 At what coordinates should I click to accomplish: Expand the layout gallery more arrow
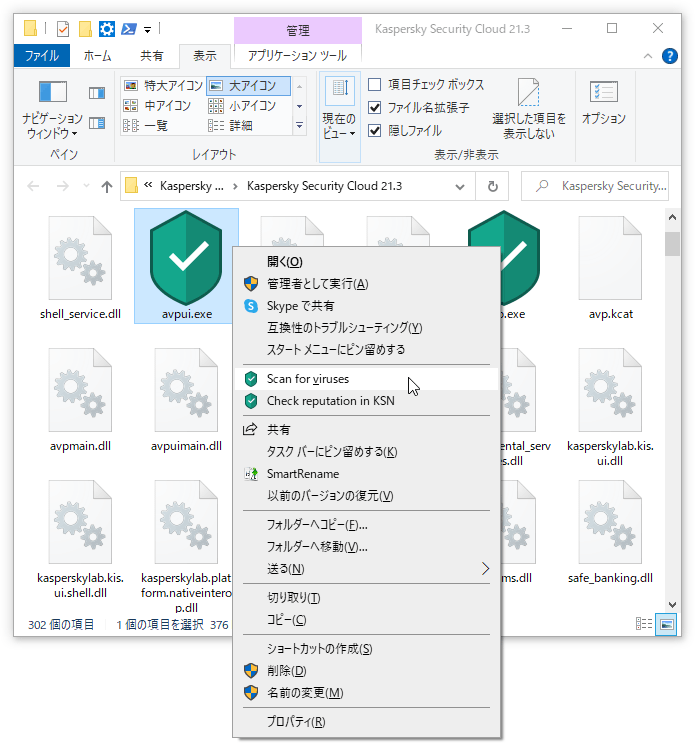click(x=299, y=126)
